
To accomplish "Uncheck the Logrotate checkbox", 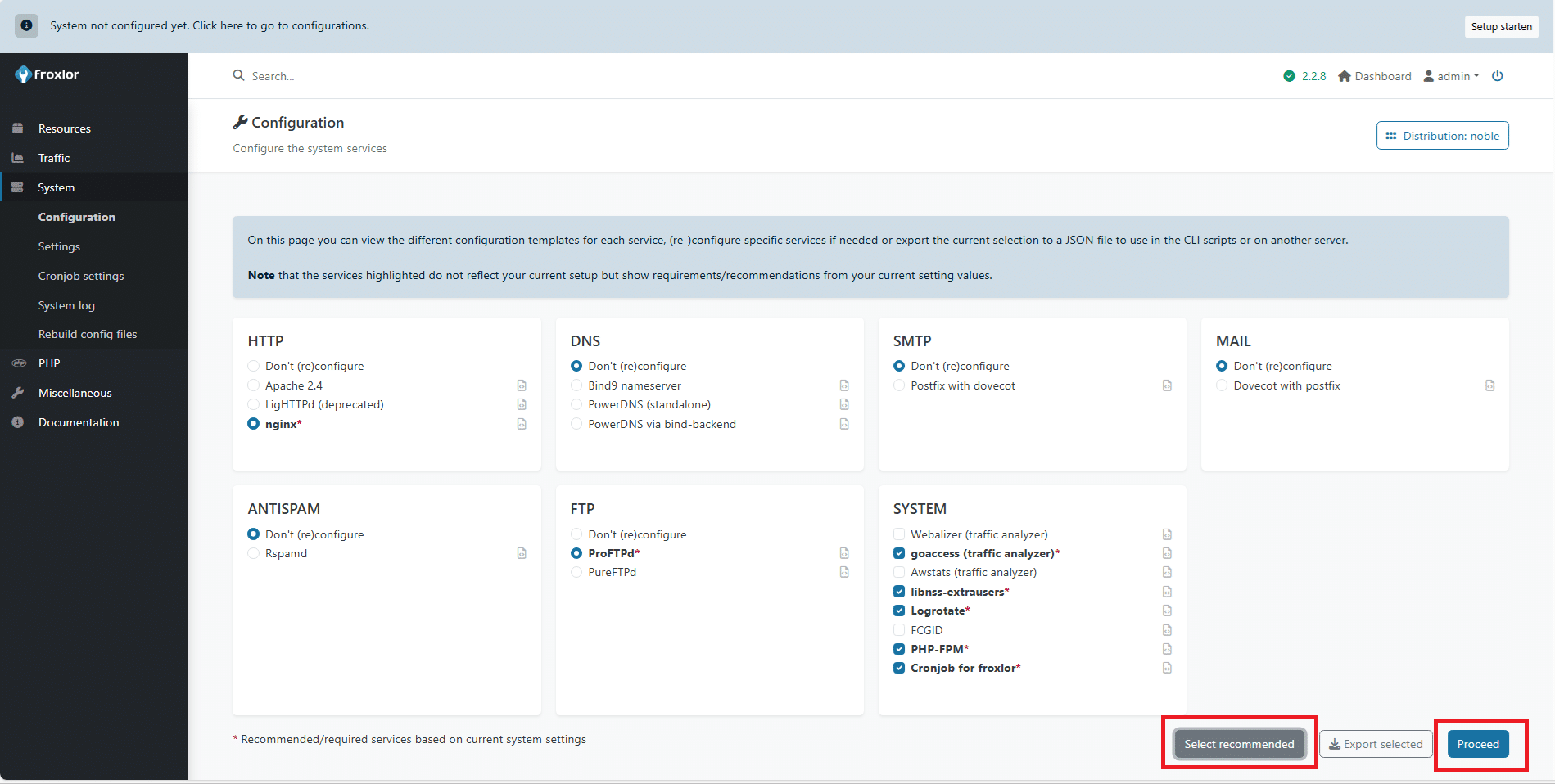I will [899, 611].
